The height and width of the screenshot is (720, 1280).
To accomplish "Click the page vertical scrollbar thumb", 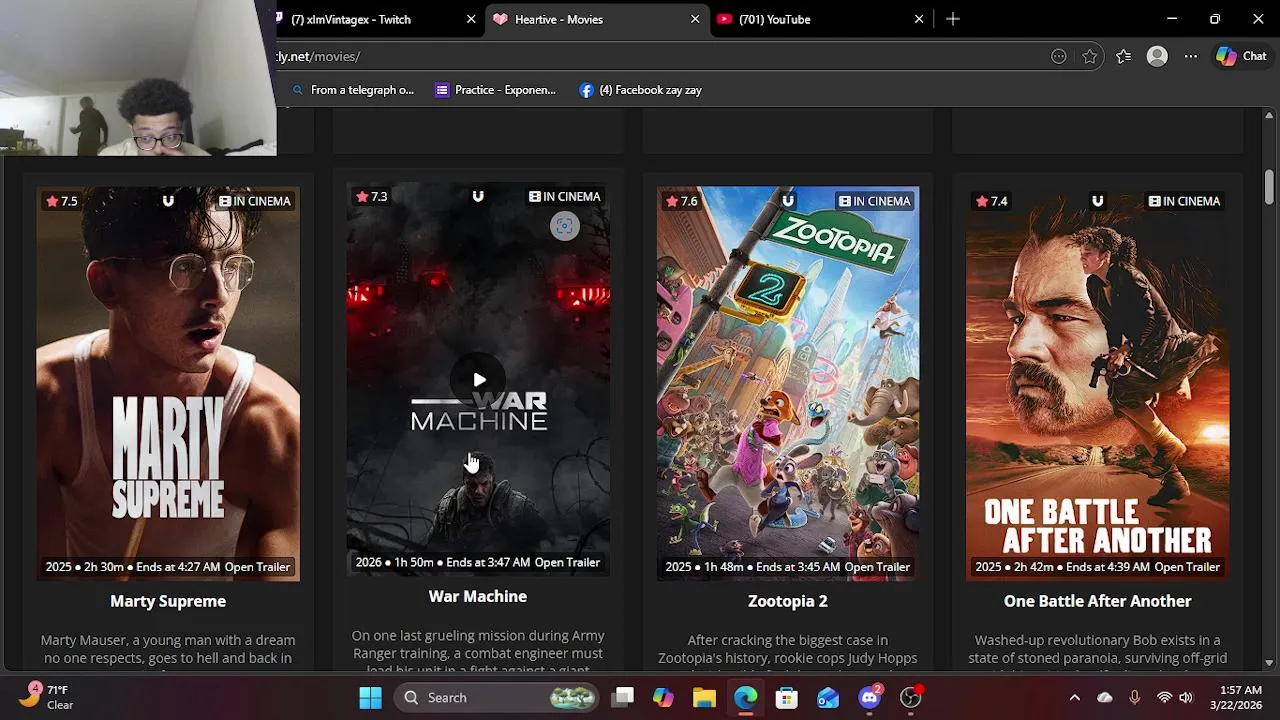I will tap(1269, 185).
